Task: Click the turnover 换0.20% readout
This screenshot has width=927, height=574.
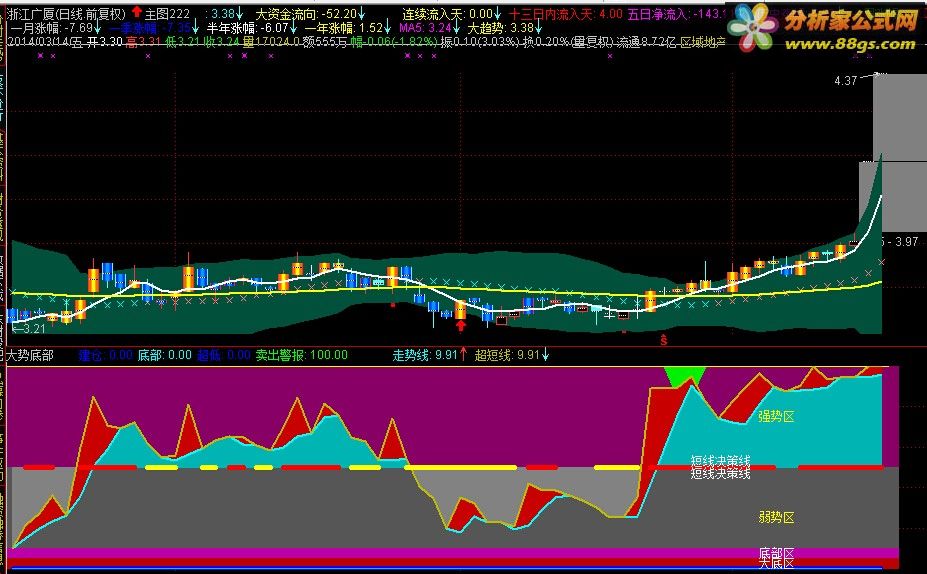Action: [x=546, y=42]
